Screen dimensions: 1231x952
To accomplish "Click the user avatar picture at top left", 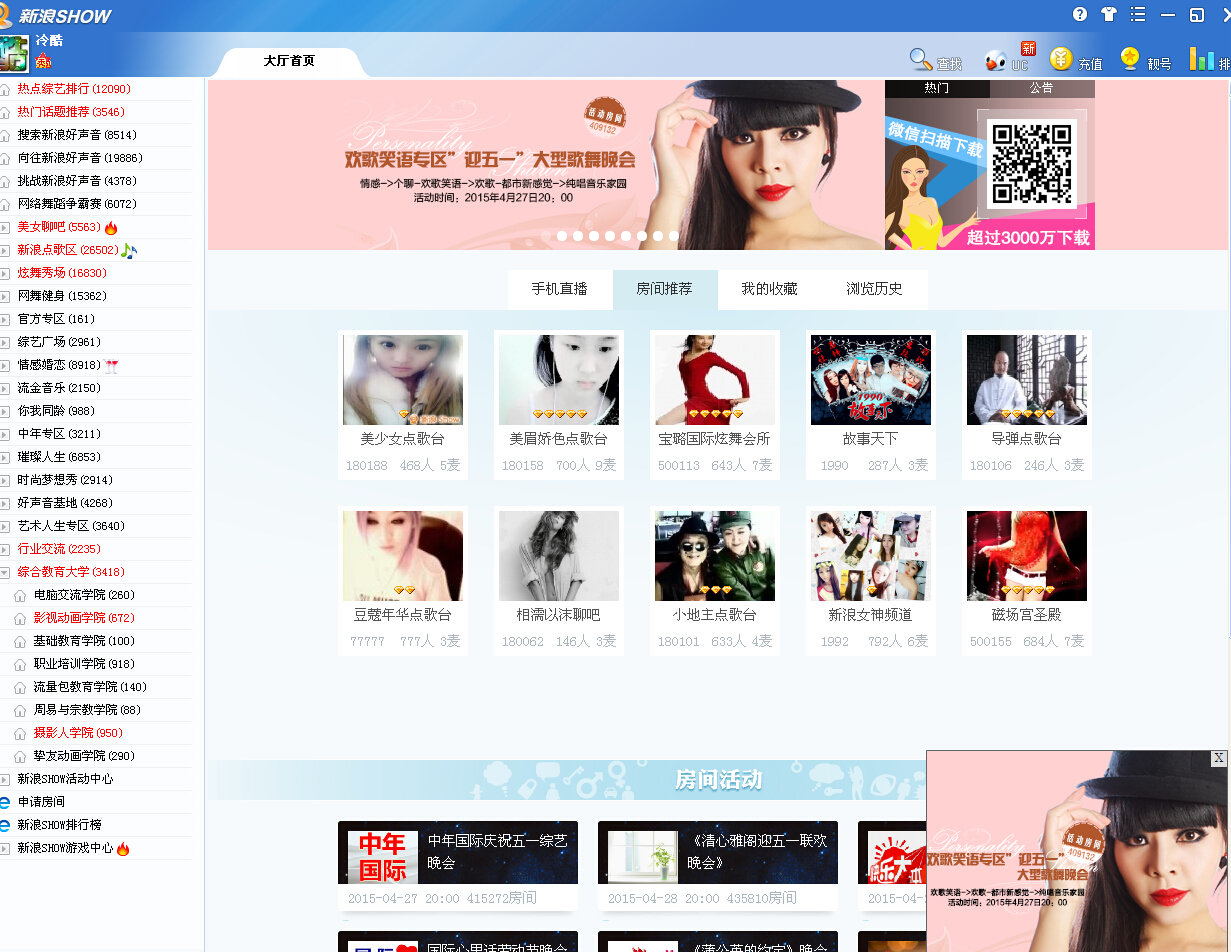I will (14, 53).
